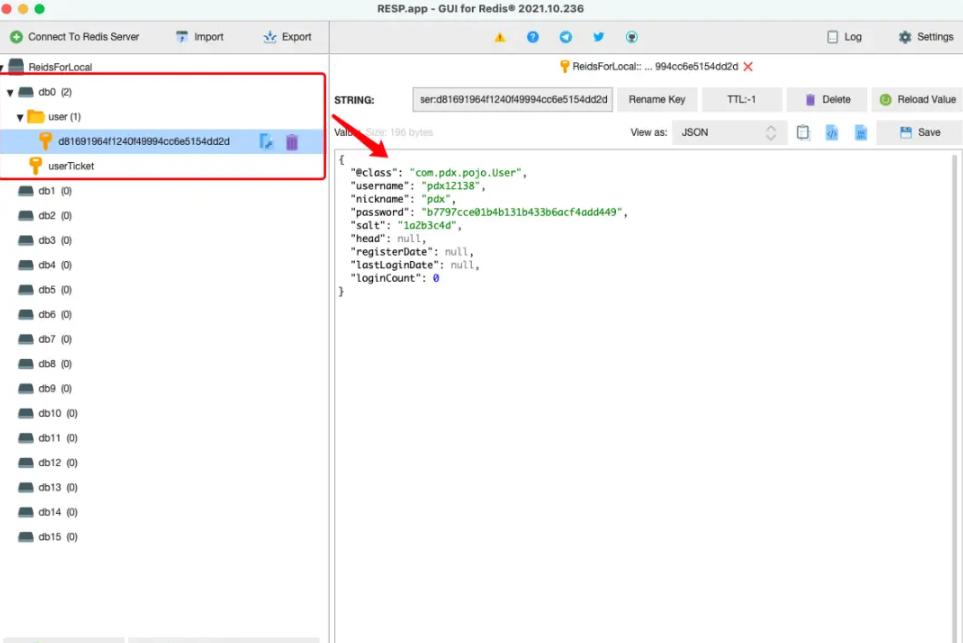Click the warning triangle icon
Image resolution: width=963 pixels, height=643 pixels.
500,37
